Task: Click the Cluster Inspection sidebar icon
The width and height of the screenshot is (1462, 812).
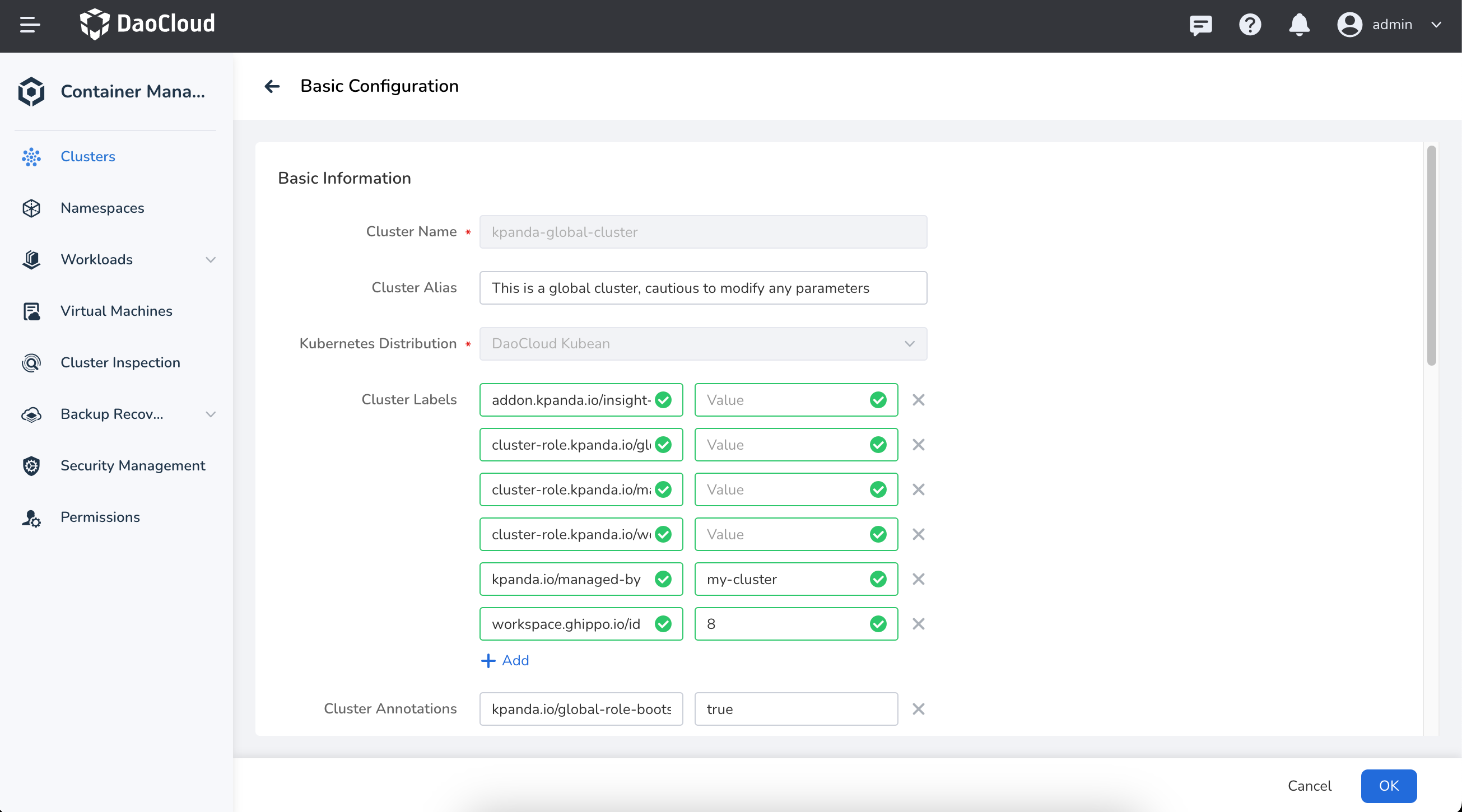Action: tap(31, 362)
